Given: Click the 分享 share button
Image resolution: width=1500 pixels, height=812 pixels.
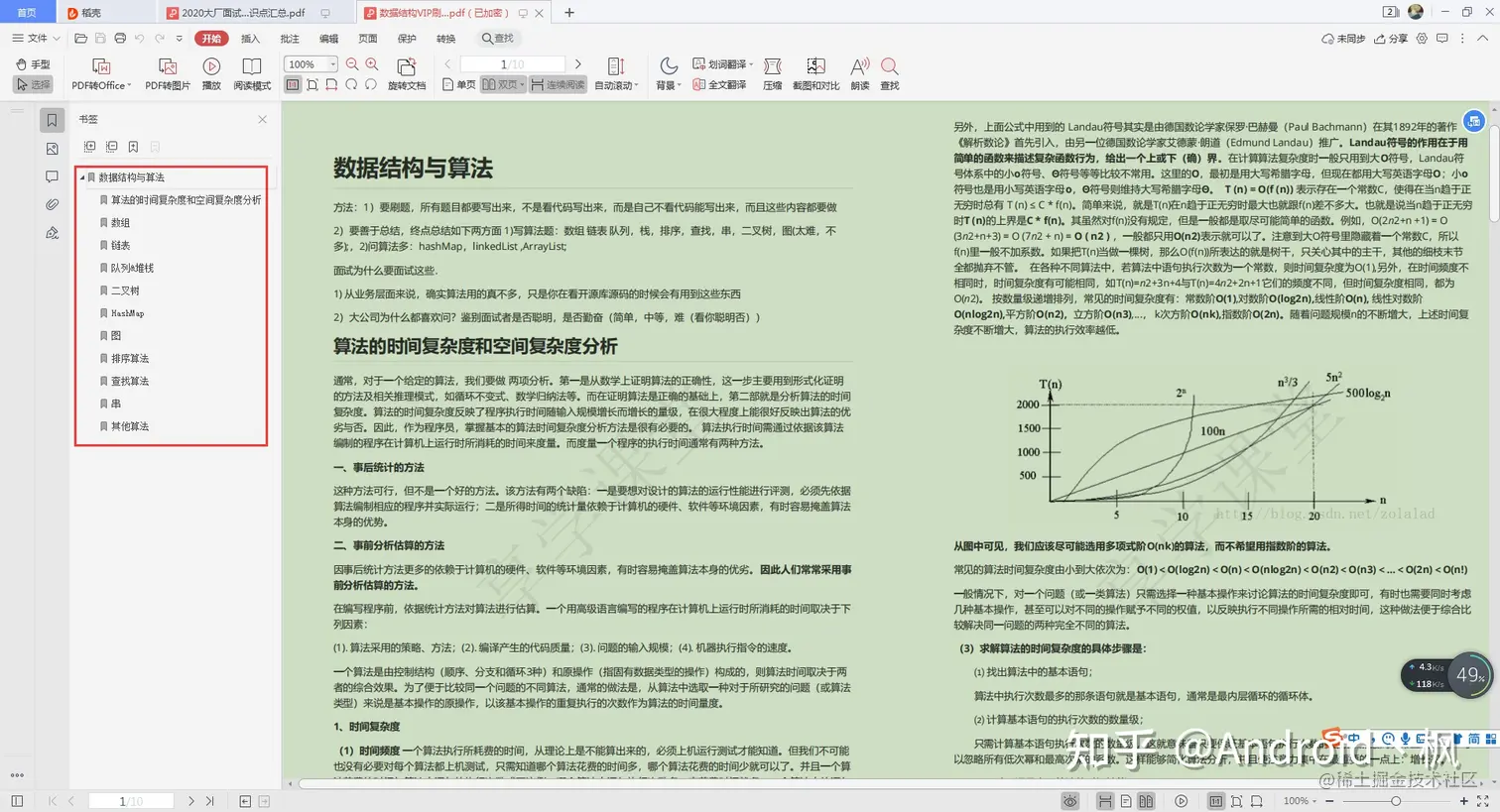Looking at the screenshot, I should [1391, 39].
